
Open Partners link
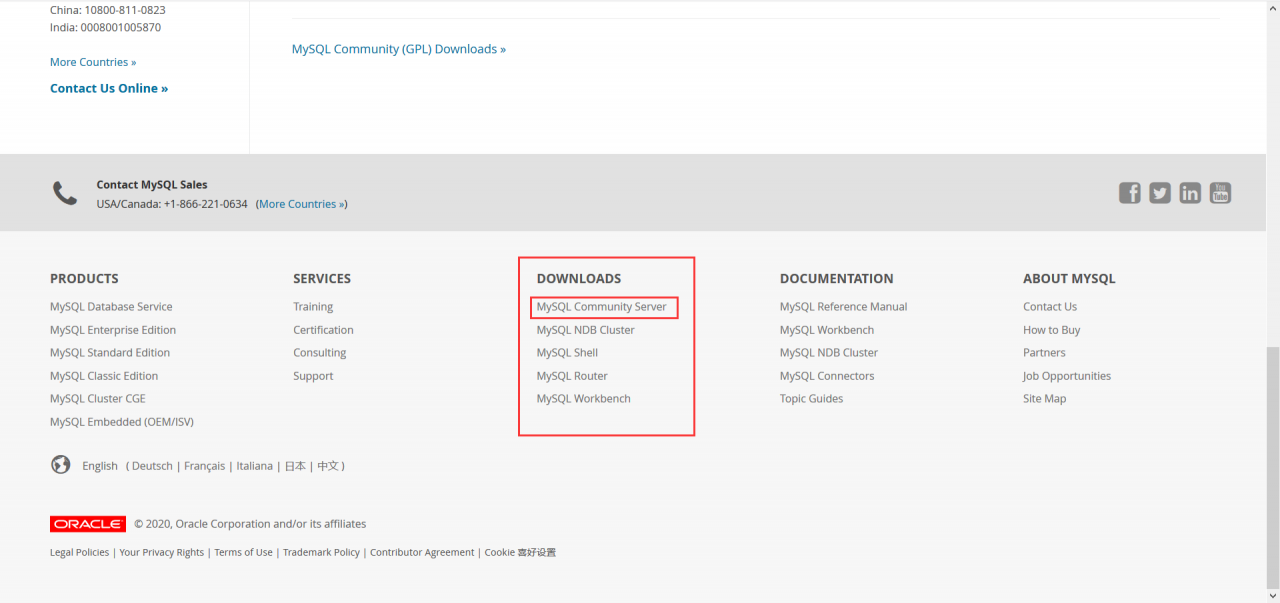coord(1044,353)
